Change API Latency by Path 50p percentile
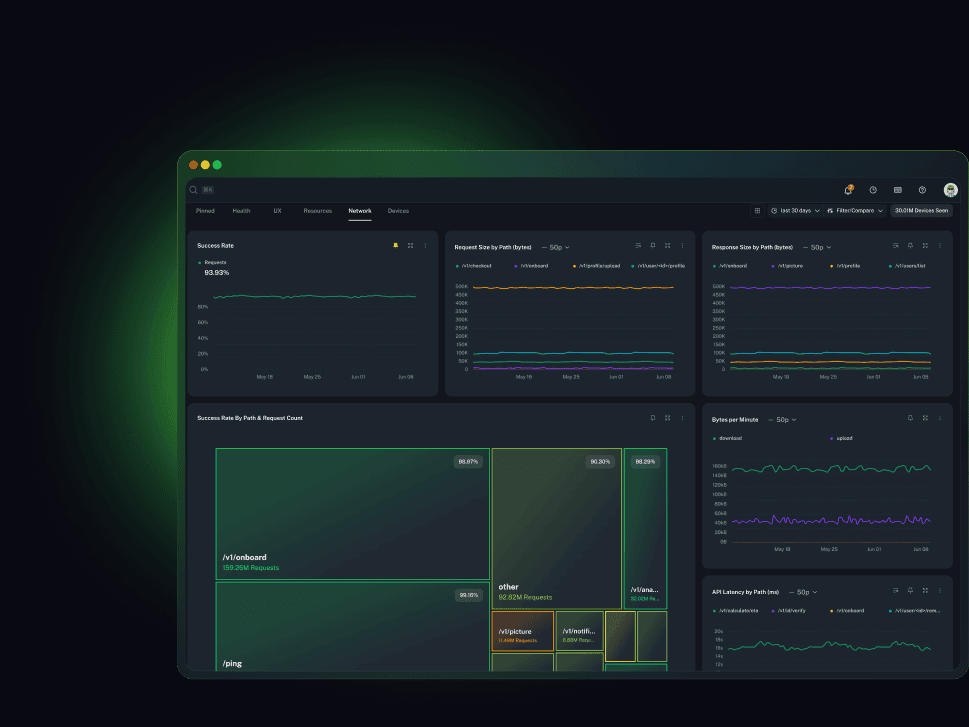Screen dimensions: 969x727 (803, 592)
